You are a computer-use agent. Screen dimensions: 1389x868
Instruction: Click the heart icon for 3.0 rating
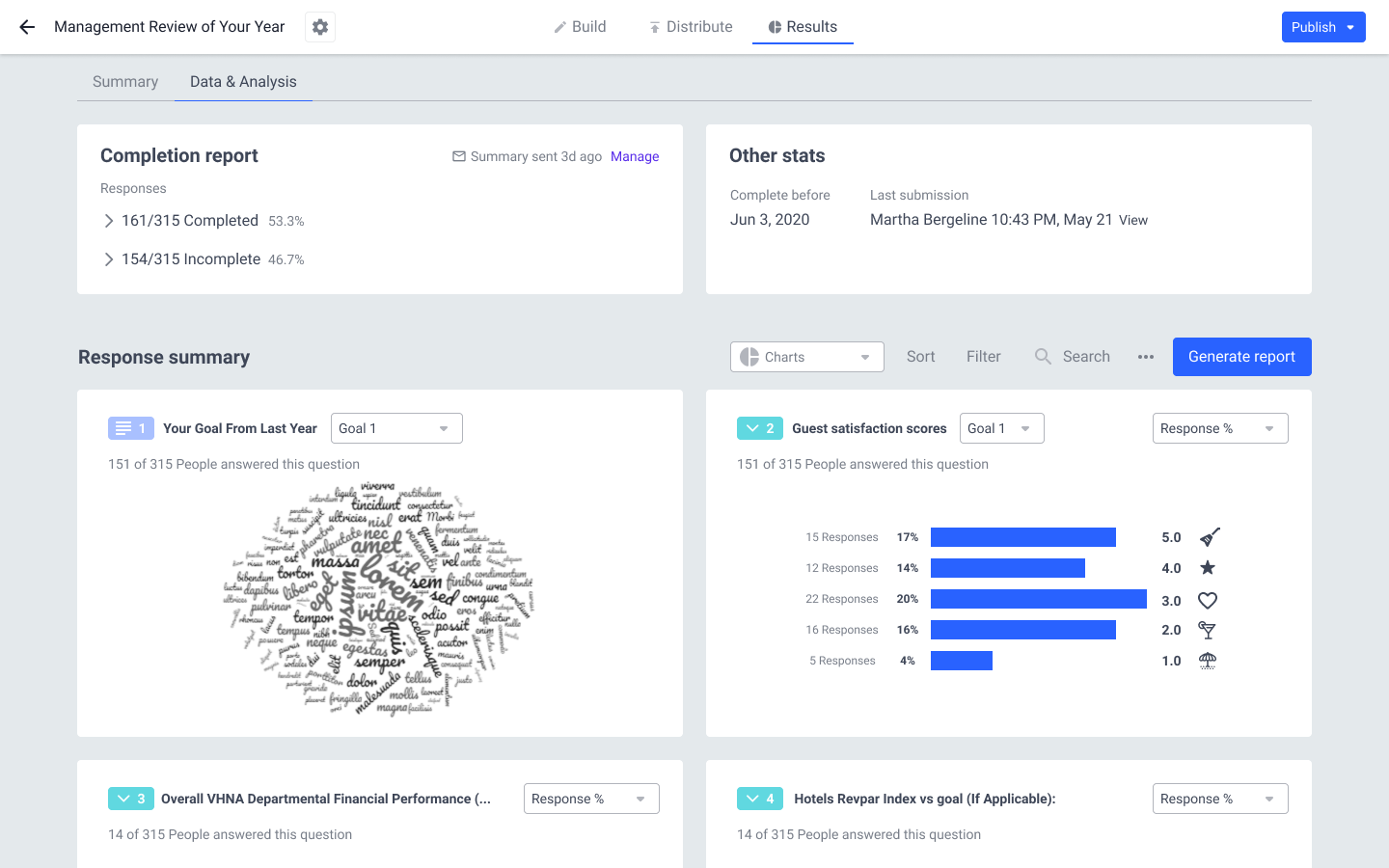[1208, 600]
